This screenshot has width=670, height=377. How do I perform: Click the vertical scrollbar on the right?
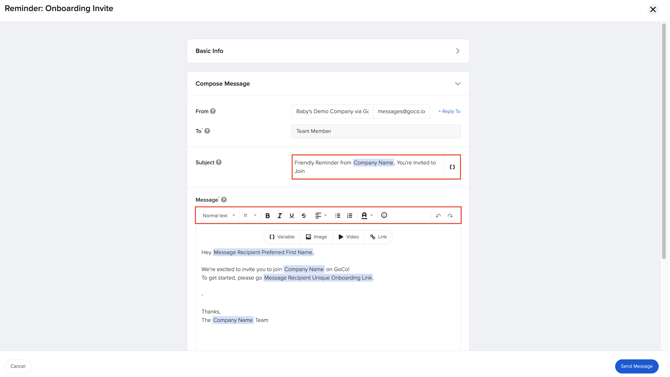pos(664,141)
